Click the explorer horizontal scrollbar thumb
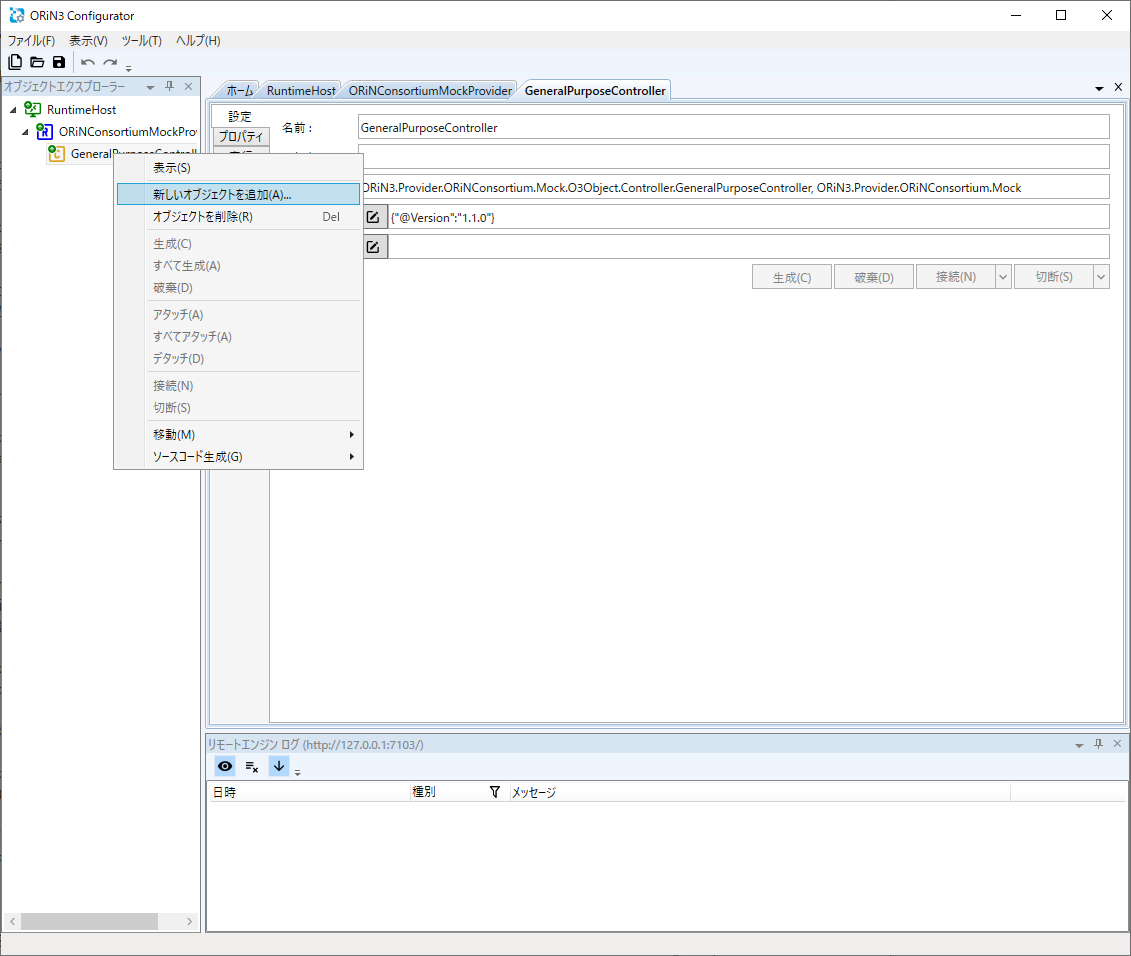This screenshot has width=1131, height=956. 89,921
